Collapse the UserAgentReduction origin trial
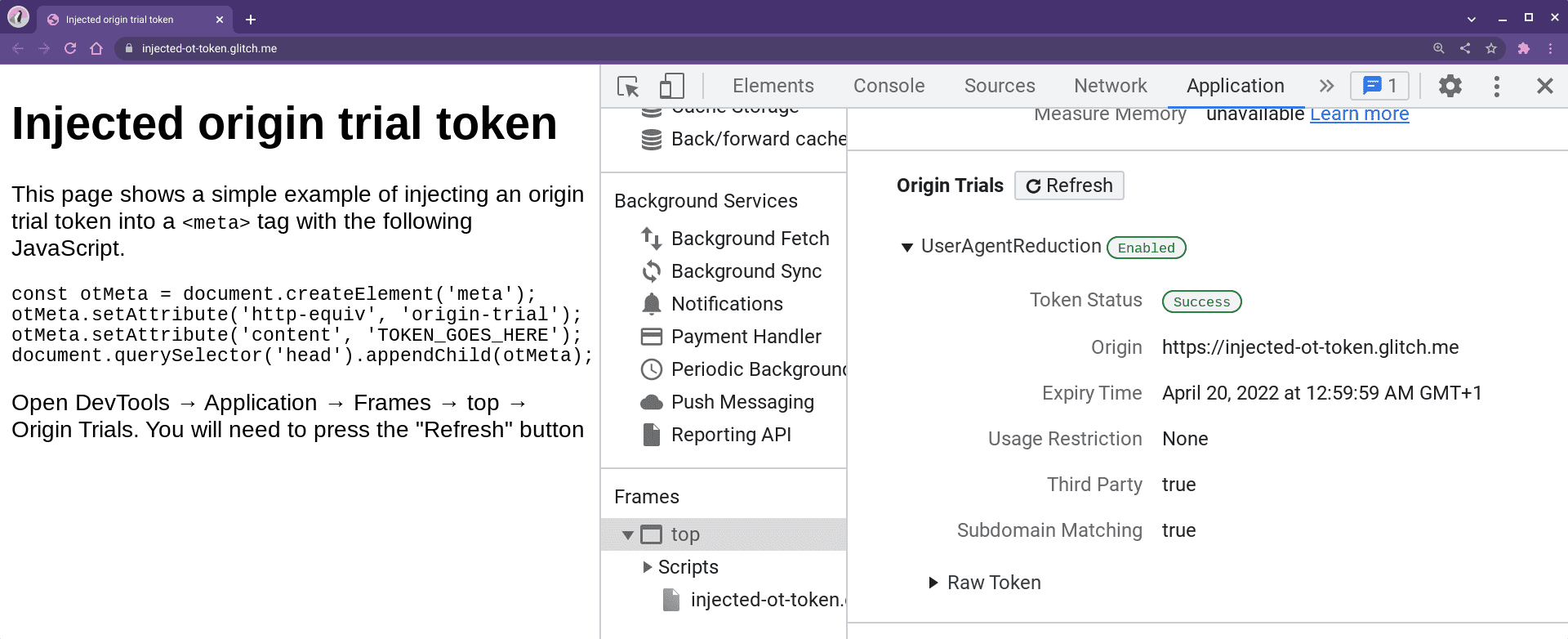The width and height of the screenshot is (1568, 639). click(906, 248)
